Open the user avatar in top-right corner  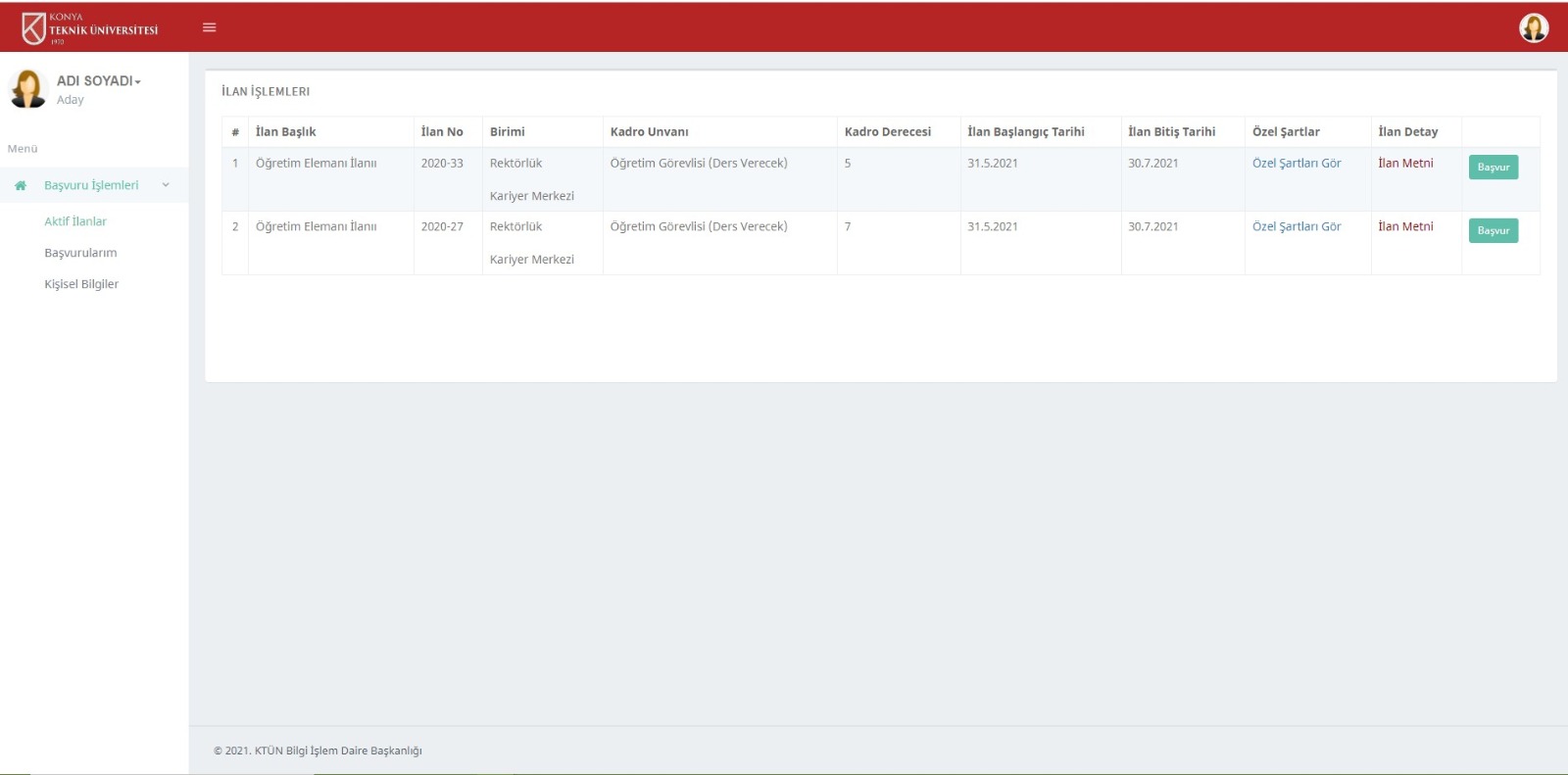click(x=1533, y=28)
